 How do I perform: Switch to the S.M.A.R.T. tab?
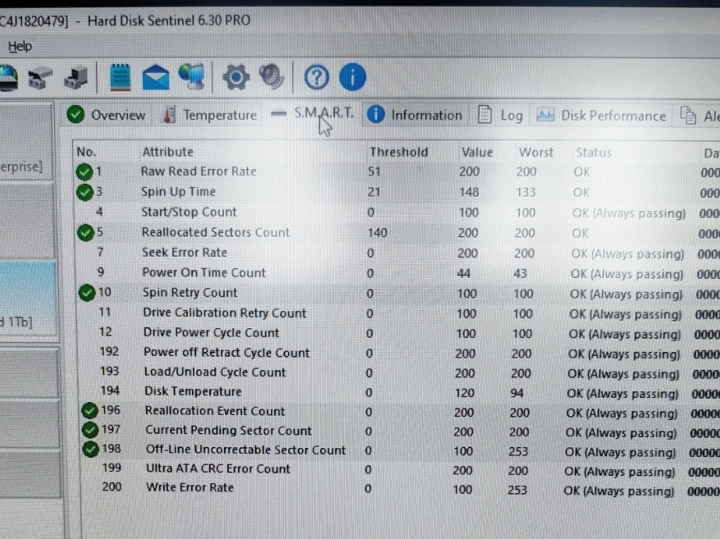[313, 113]
